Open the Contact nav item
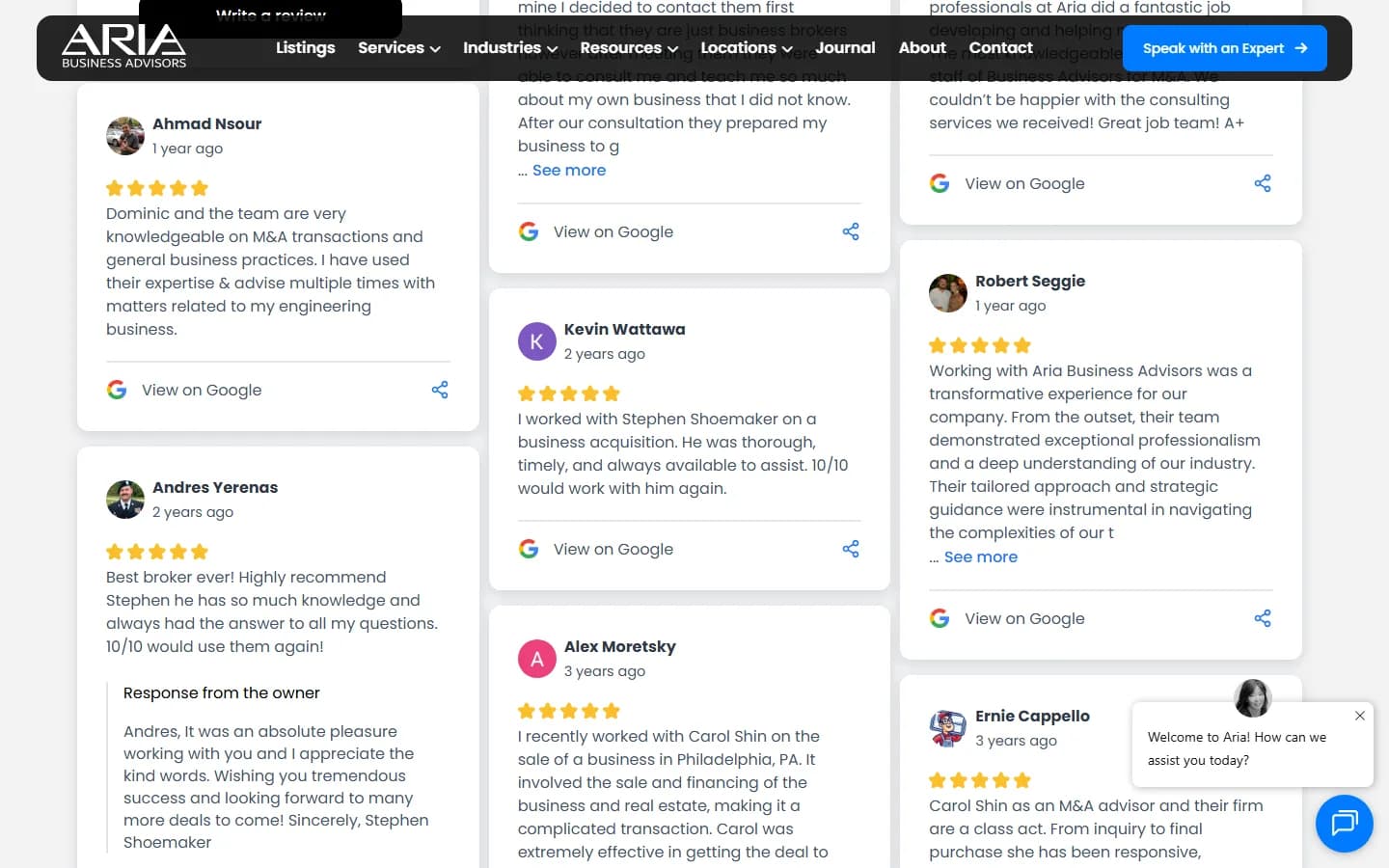Viewport: 1389px width, 868px height. coord(1000,47)
